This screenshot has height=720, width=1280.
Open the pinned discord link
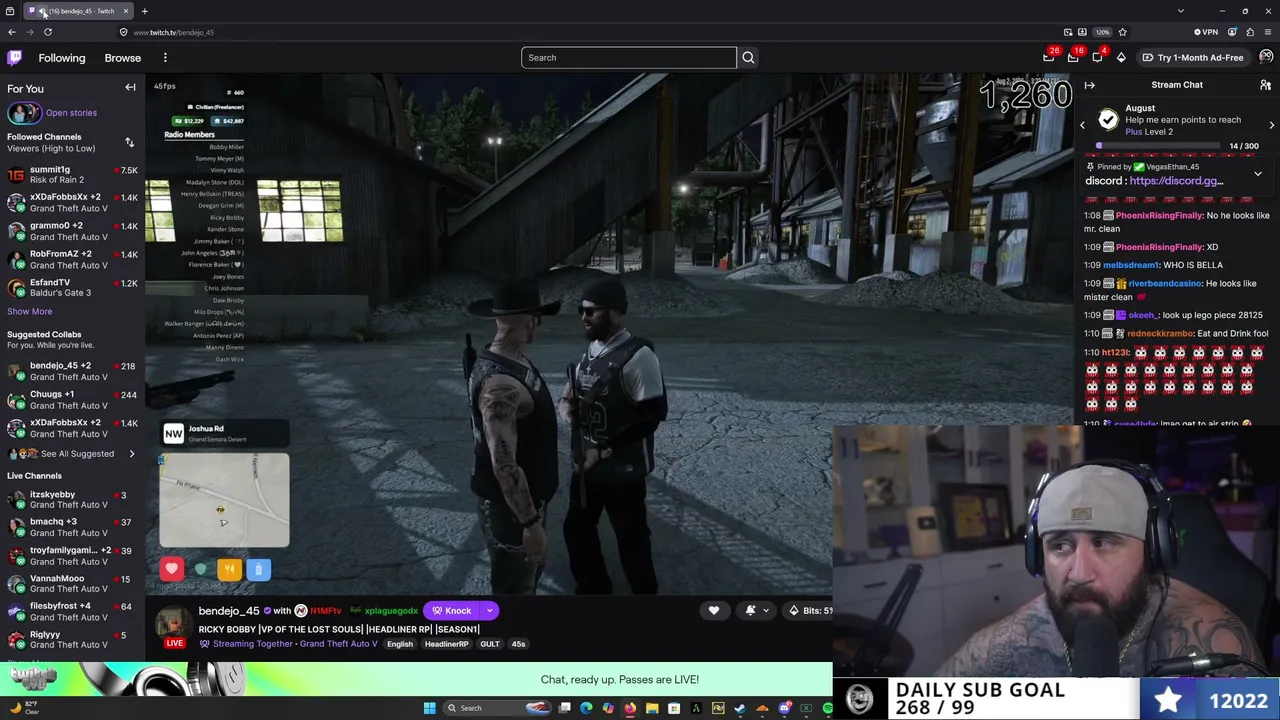(x=1176, y=181)
